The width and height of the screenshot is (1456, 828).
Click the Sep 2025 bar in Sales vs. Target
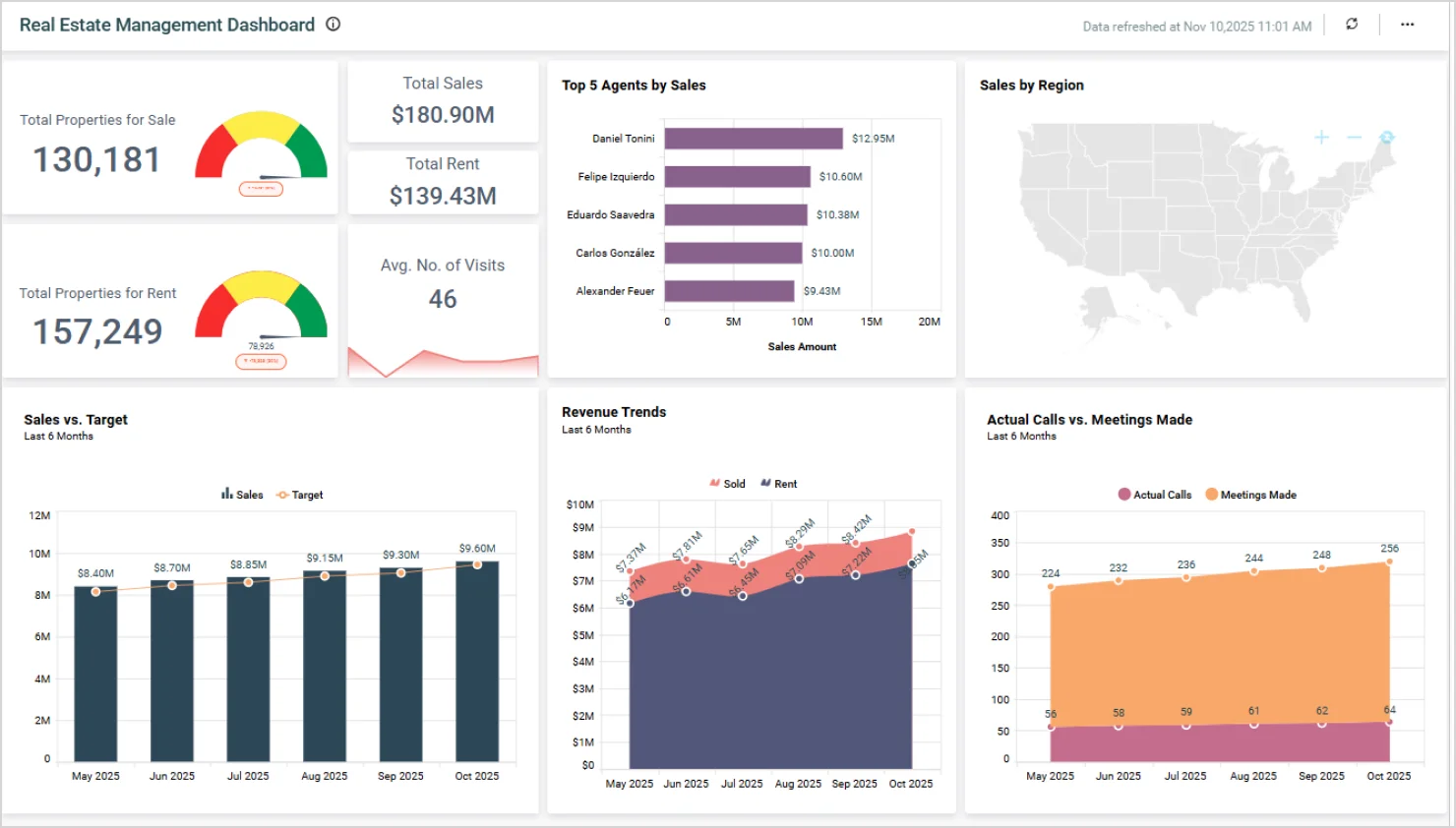400,665
